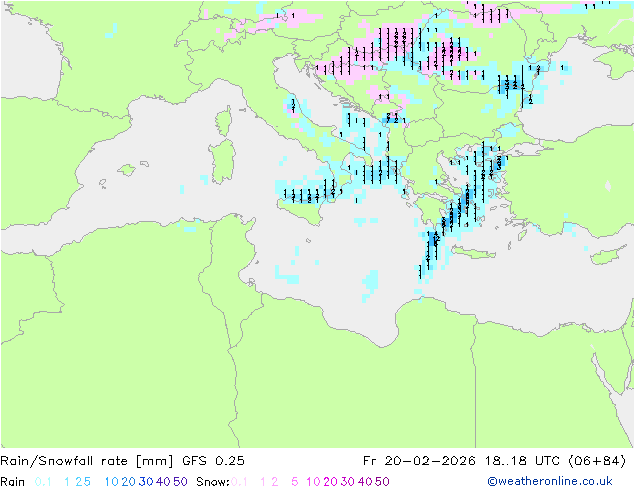Select the rain legend value 20
This screenshot has height=490, width=634.
pyautogui.click(x=128, y=482)
